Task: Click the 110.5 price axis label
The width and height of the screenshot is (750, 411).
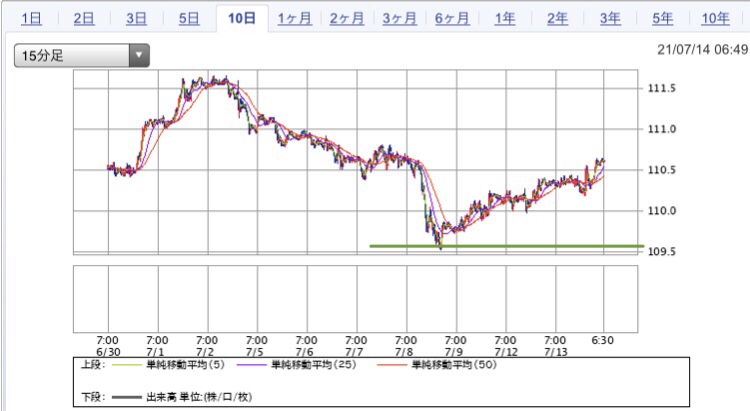Action: click(662, 170)
